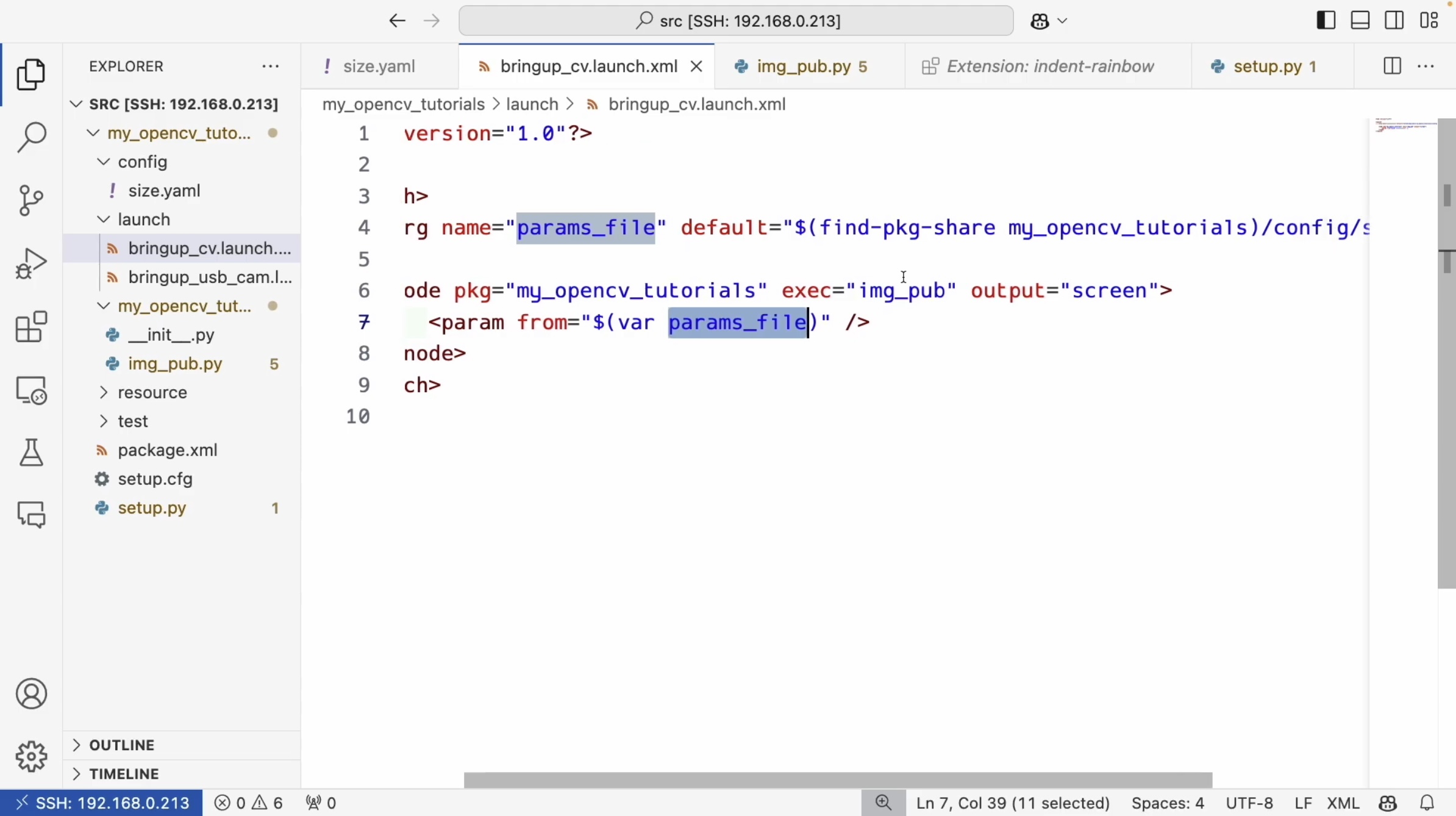
Task: Collapse the config folder
Action: click(142, 162)
